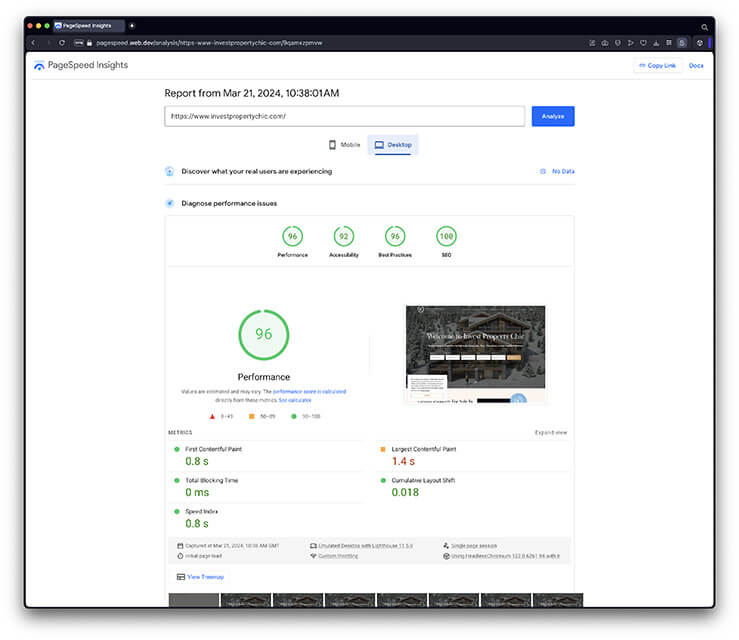Click the Custom throttling link
The width and height of the screenshot is (739, 640).
pyautogui.click(x=338, y=556)
